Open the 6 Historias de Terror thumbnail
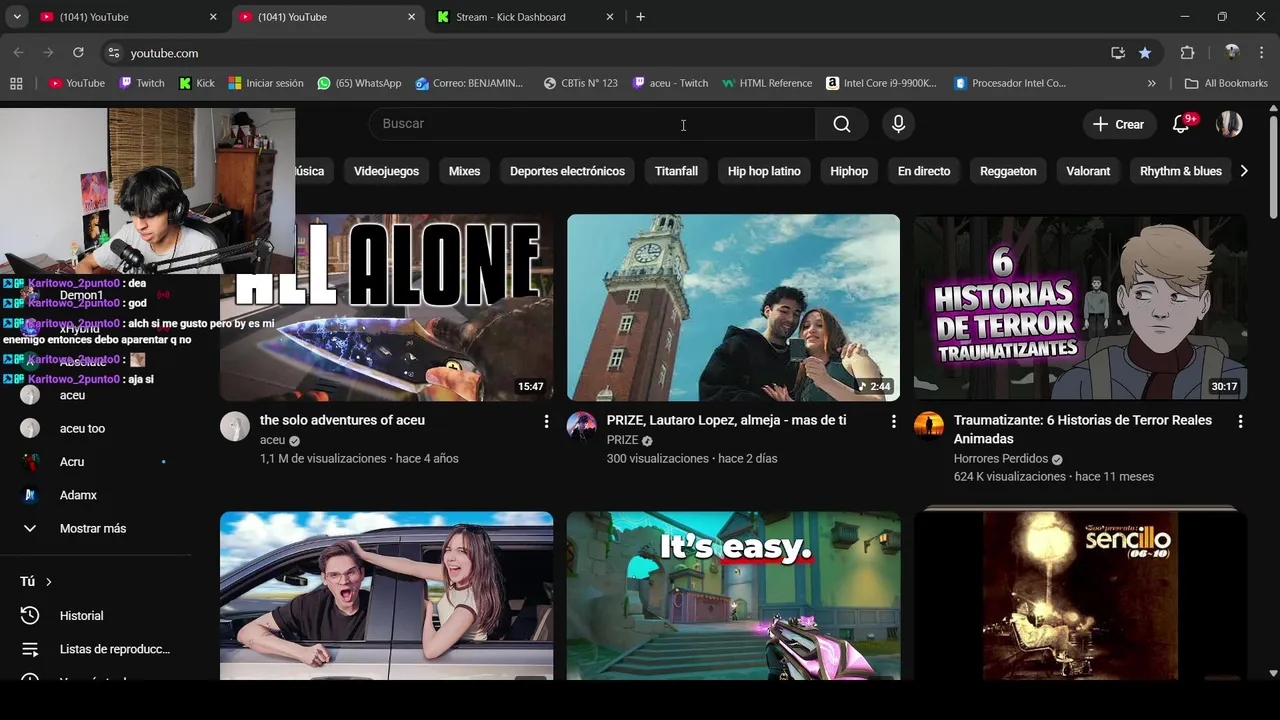Viewport: 1280px width, 720px height. pyautogui.click(x=1080, y=308)
